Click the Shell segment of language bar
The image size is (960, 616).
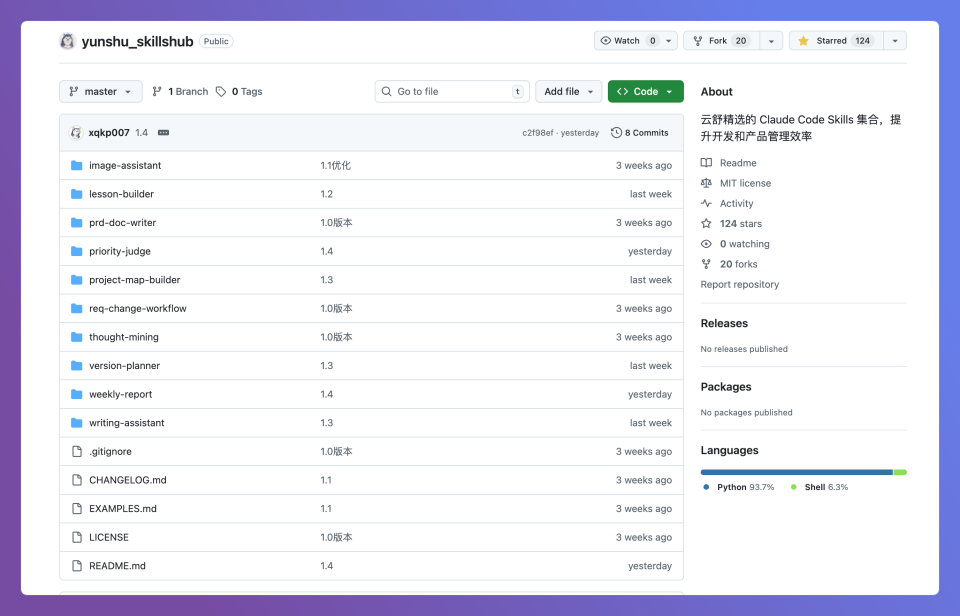[900, 472]
